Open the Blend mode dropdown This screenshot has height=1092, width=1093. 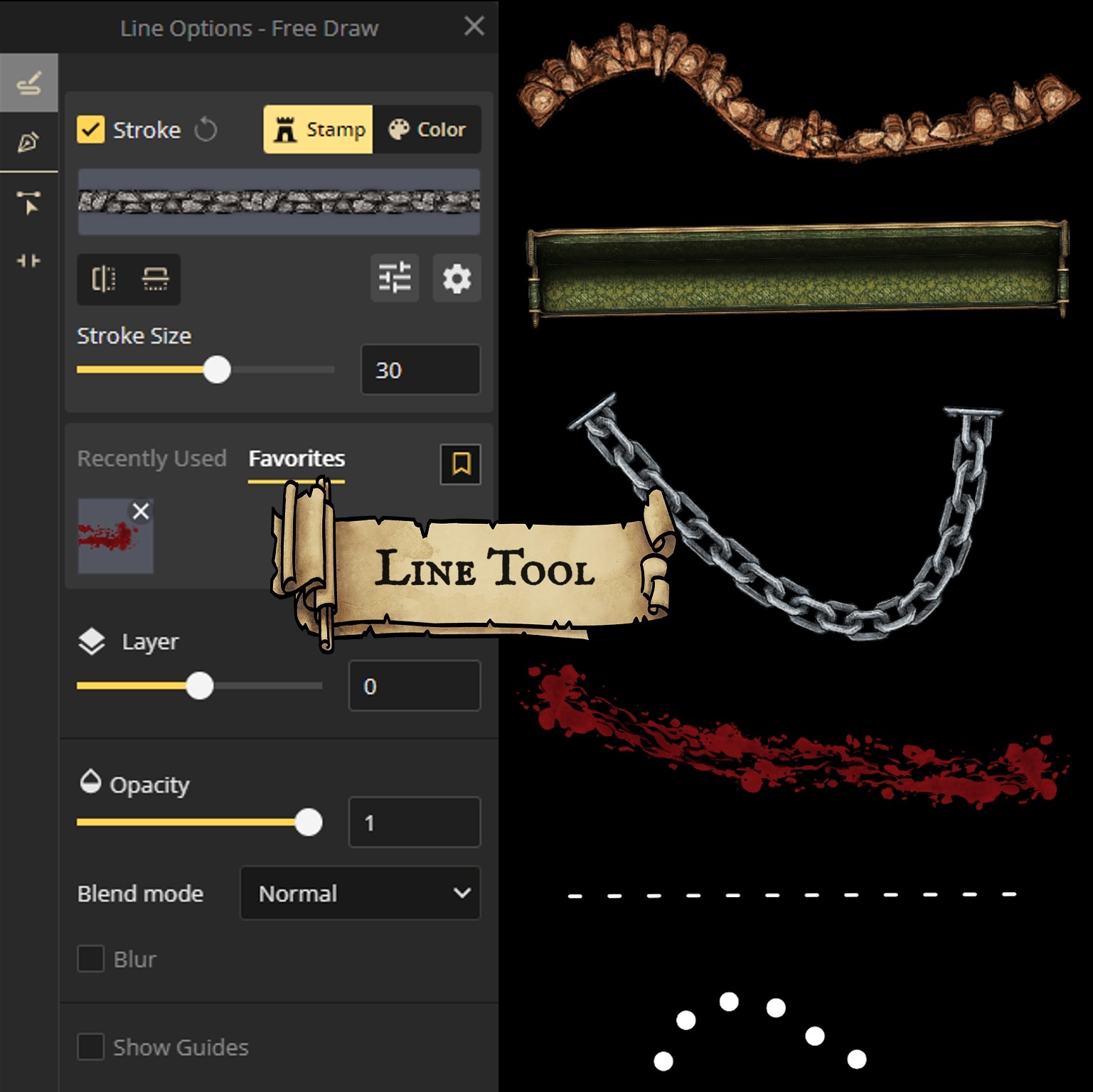361,893
